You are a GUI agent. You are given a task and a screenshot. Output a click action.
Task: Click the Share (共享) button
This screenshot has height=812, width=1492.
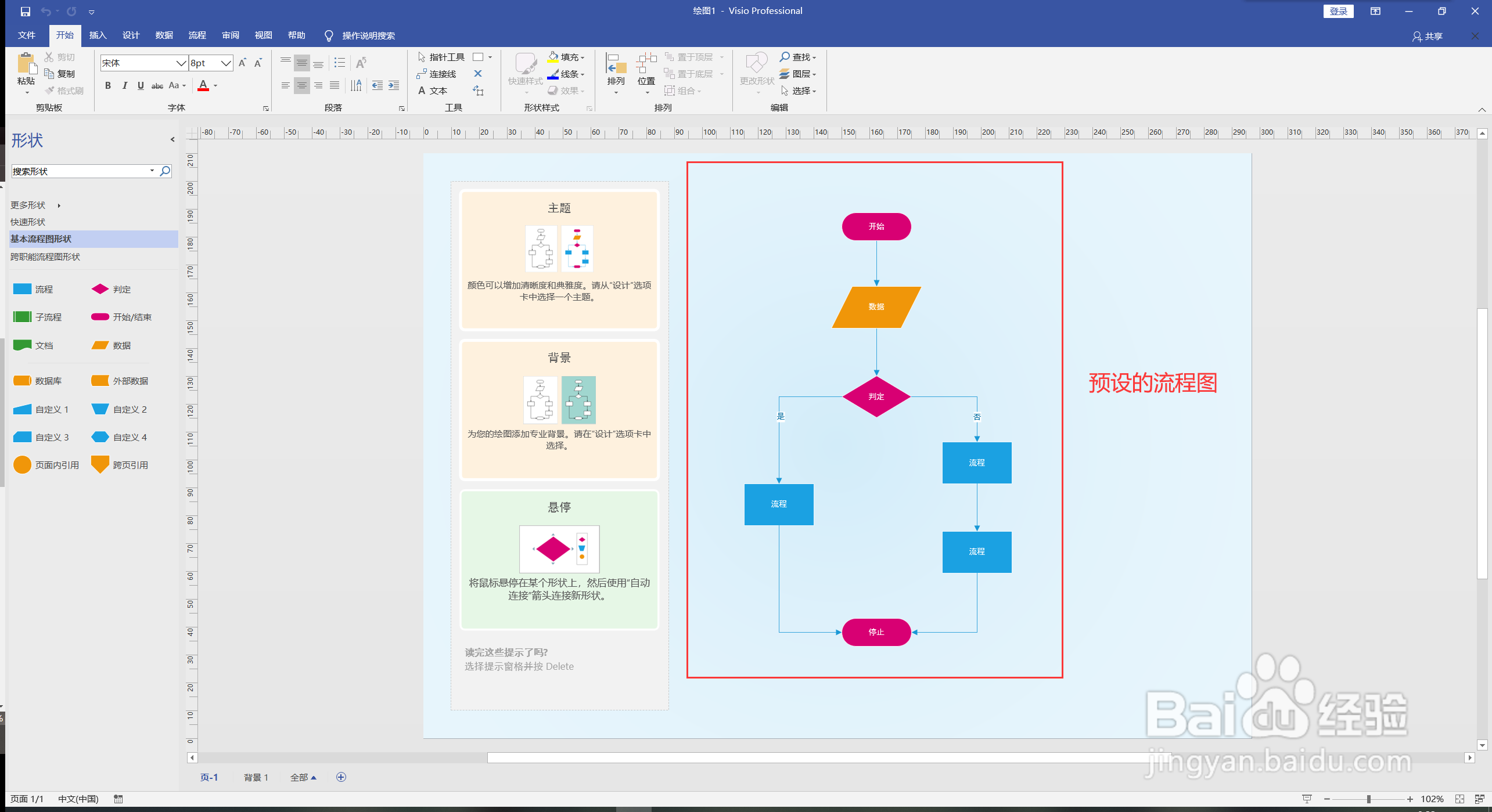1428,36
